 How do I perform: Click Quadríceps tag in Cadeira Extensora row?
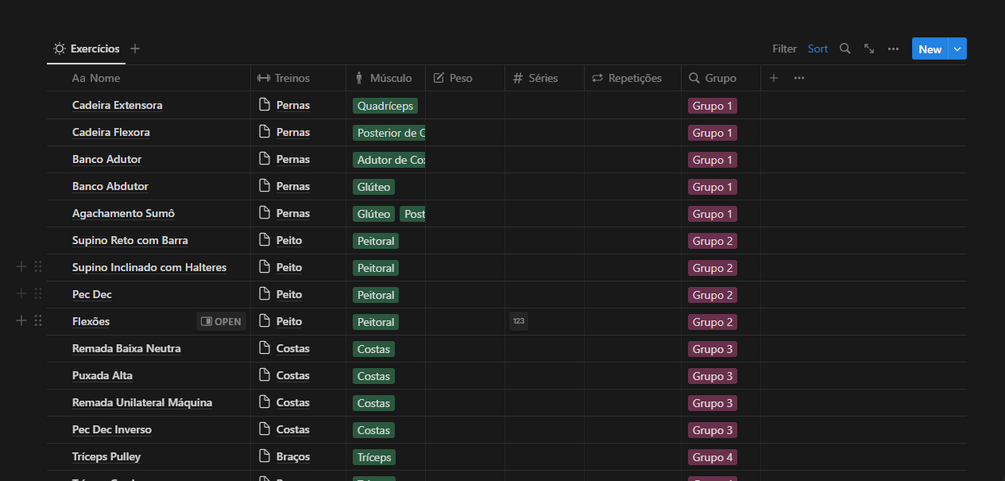click(x=385, y=106)
